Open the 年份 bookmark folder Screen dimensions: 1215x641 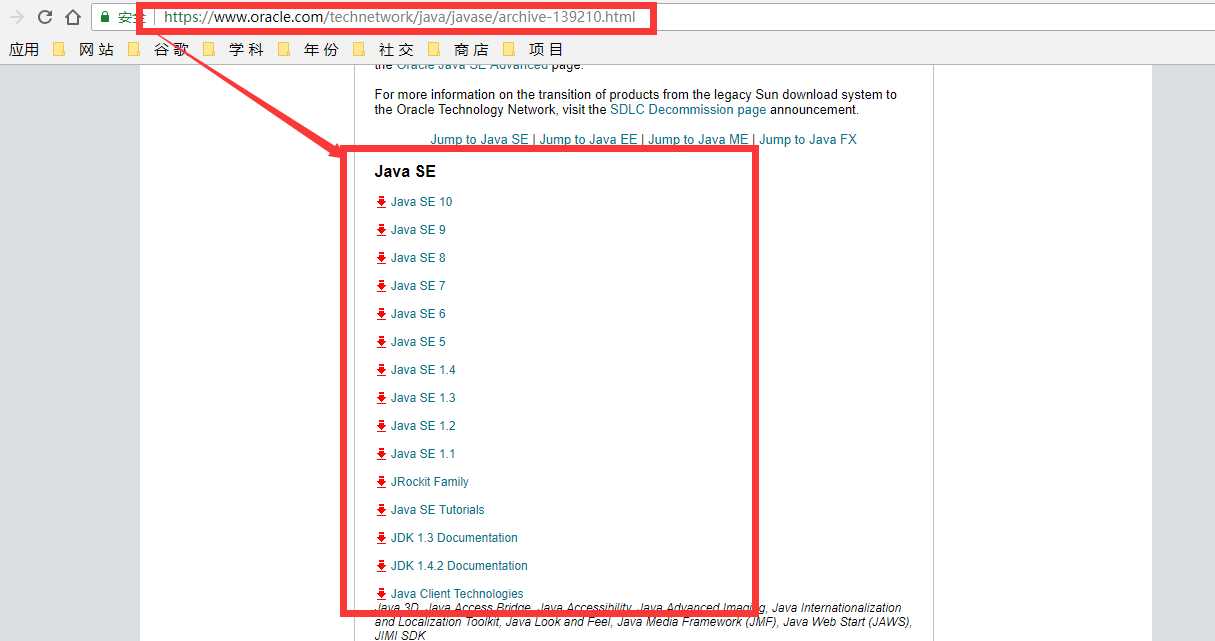pyautogui.click(x=309, y=49)
